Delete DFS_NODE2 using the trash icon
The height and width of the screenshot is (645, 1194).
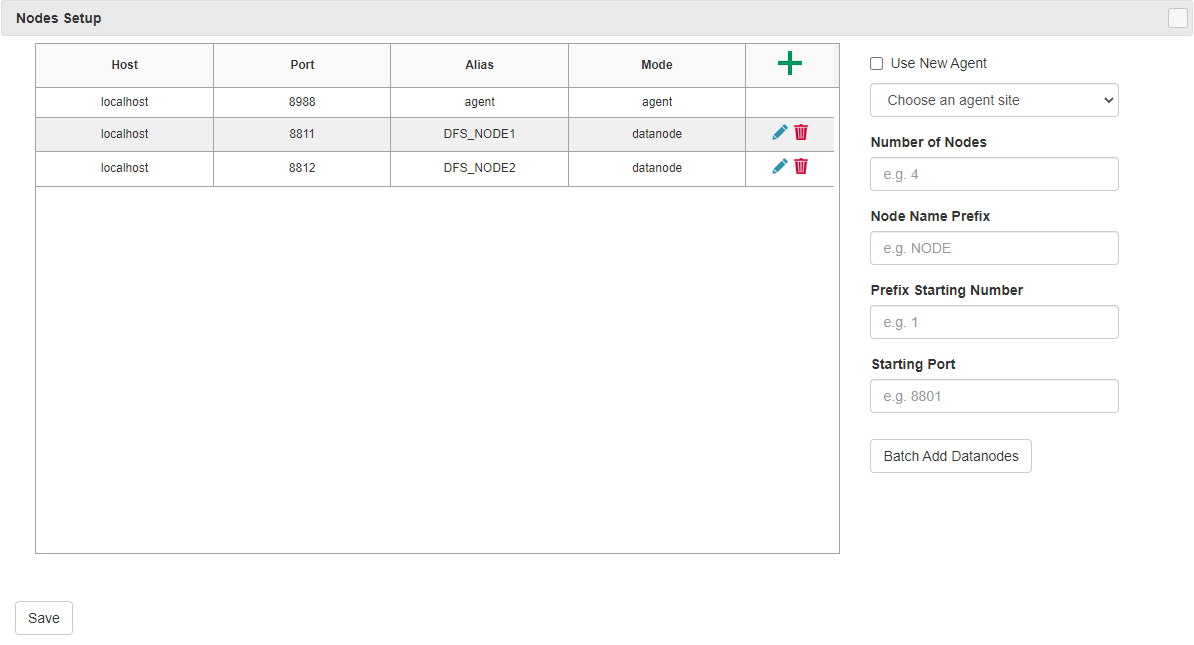tap(801, 166)
